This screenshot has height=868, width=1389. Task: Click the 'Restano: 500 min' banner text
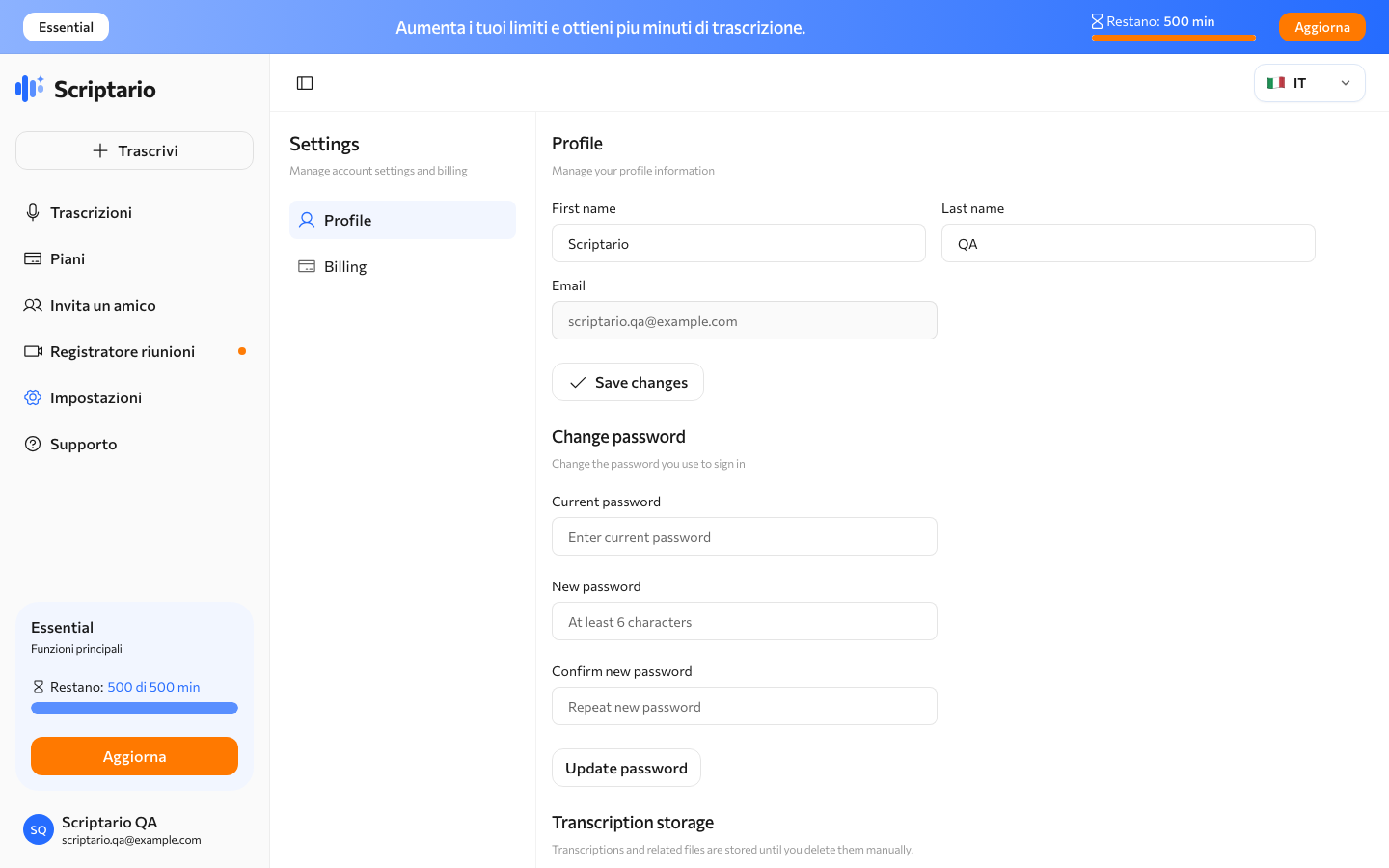coord(1160,21)
